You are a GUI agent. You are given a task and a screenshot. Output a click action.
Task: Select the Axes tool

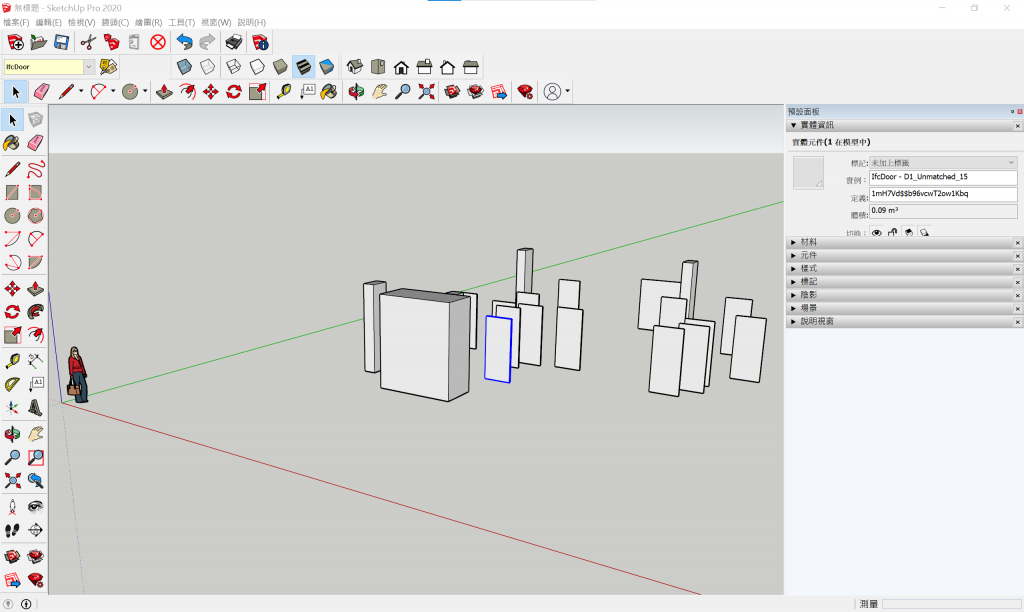(x=12, y=408)
